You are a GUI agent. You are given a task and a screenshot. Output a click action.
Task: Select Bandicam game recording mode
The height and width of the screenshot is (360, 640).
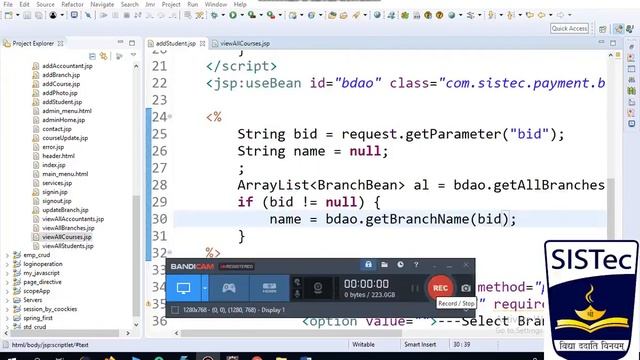(229, 288)
